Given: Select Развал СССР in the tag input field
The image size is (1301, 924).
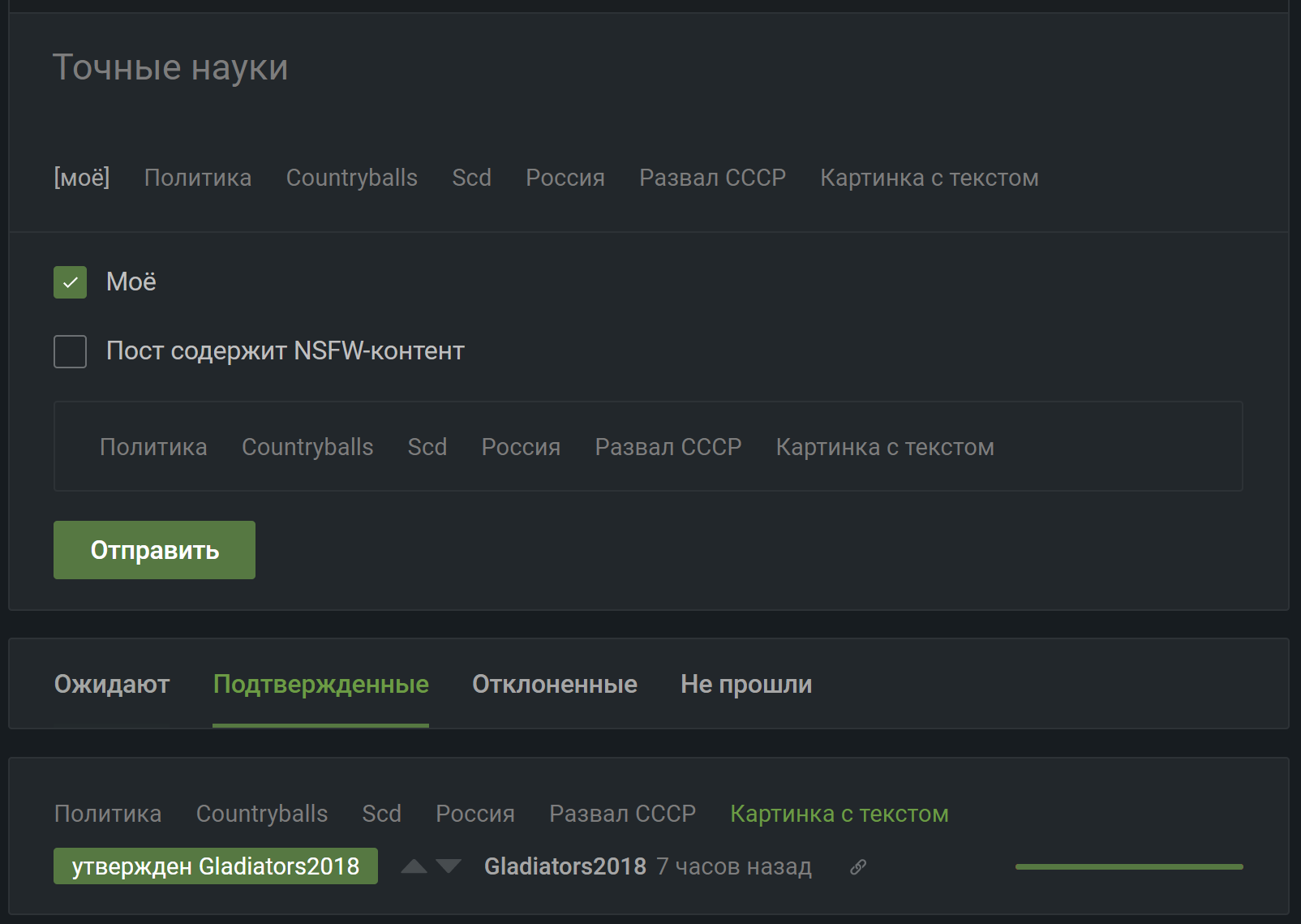Looking at the screenshot, I should coord(668,447).
